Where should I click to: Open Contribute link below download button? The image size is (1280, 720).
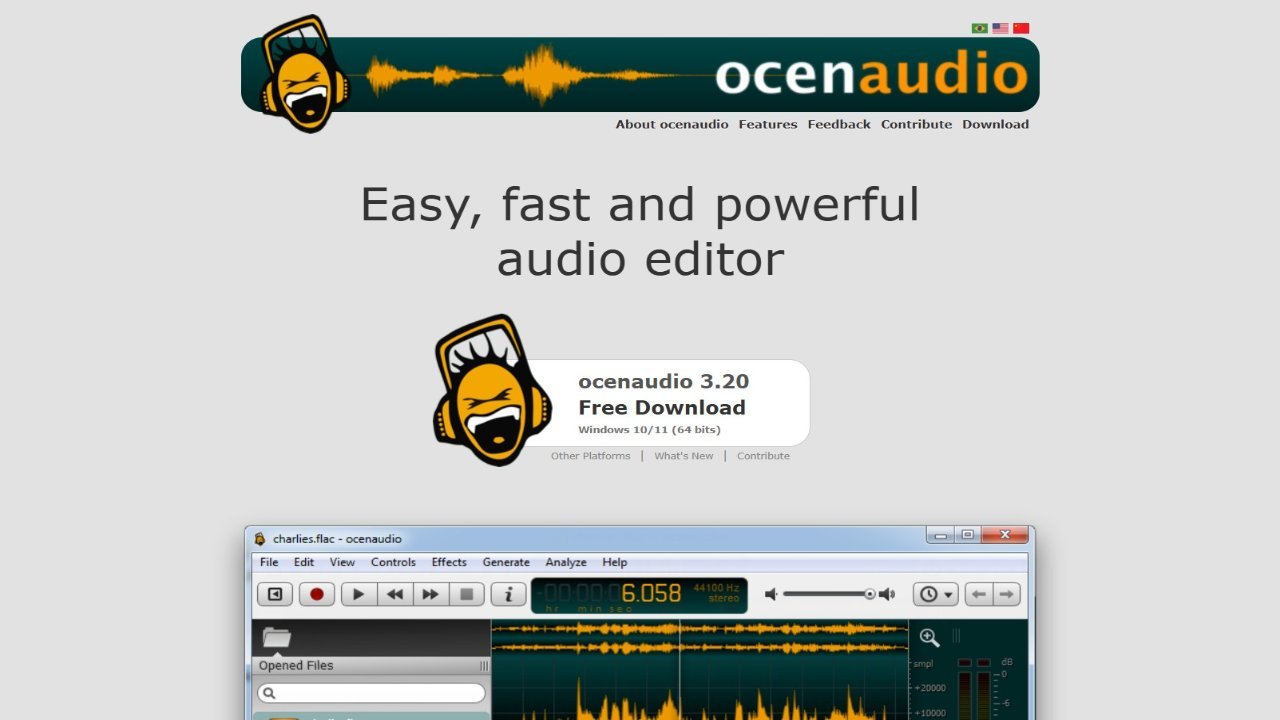tap(763, 456)
